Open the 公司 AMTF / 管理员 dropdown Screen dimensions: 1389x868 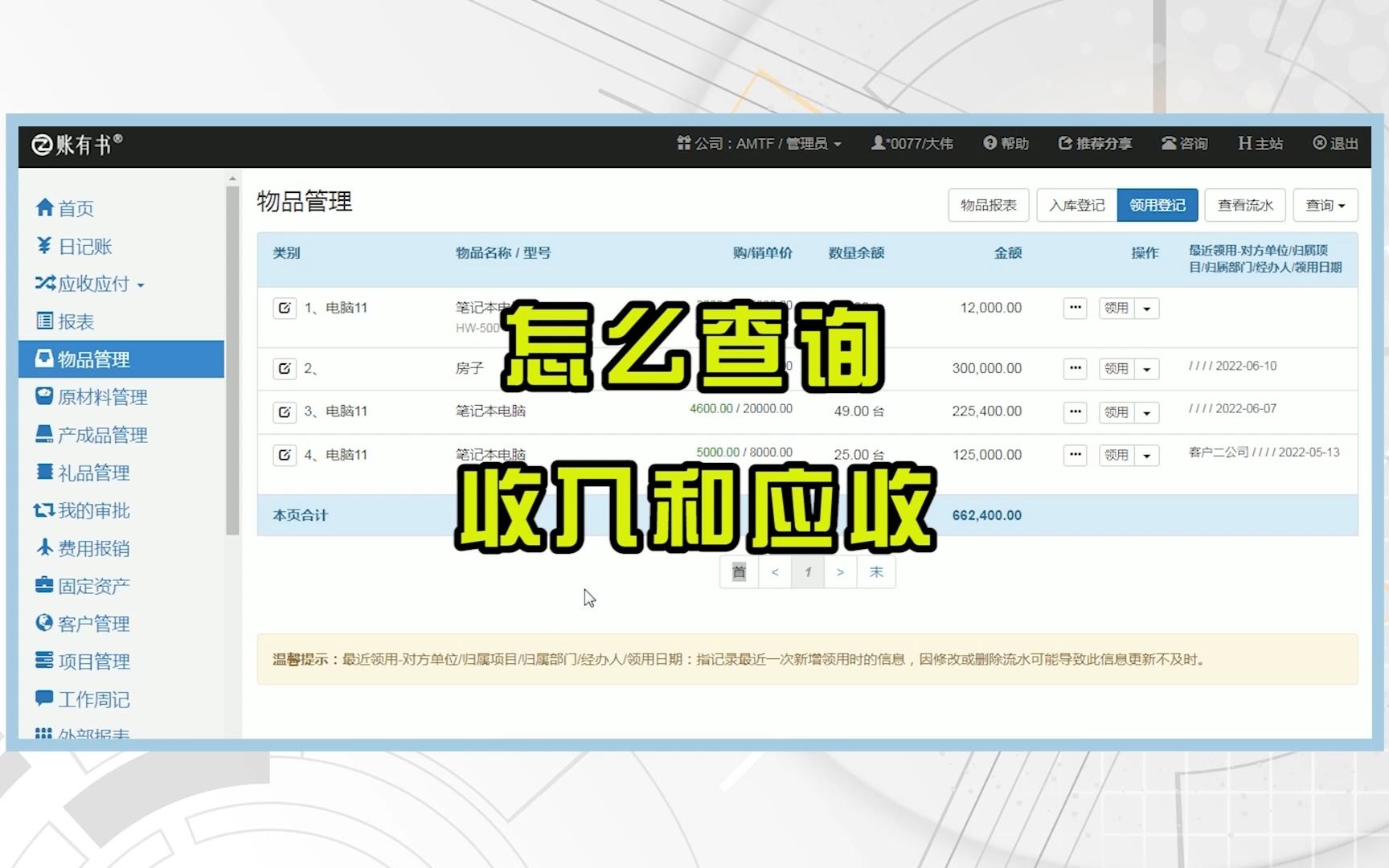pos(759,143)
